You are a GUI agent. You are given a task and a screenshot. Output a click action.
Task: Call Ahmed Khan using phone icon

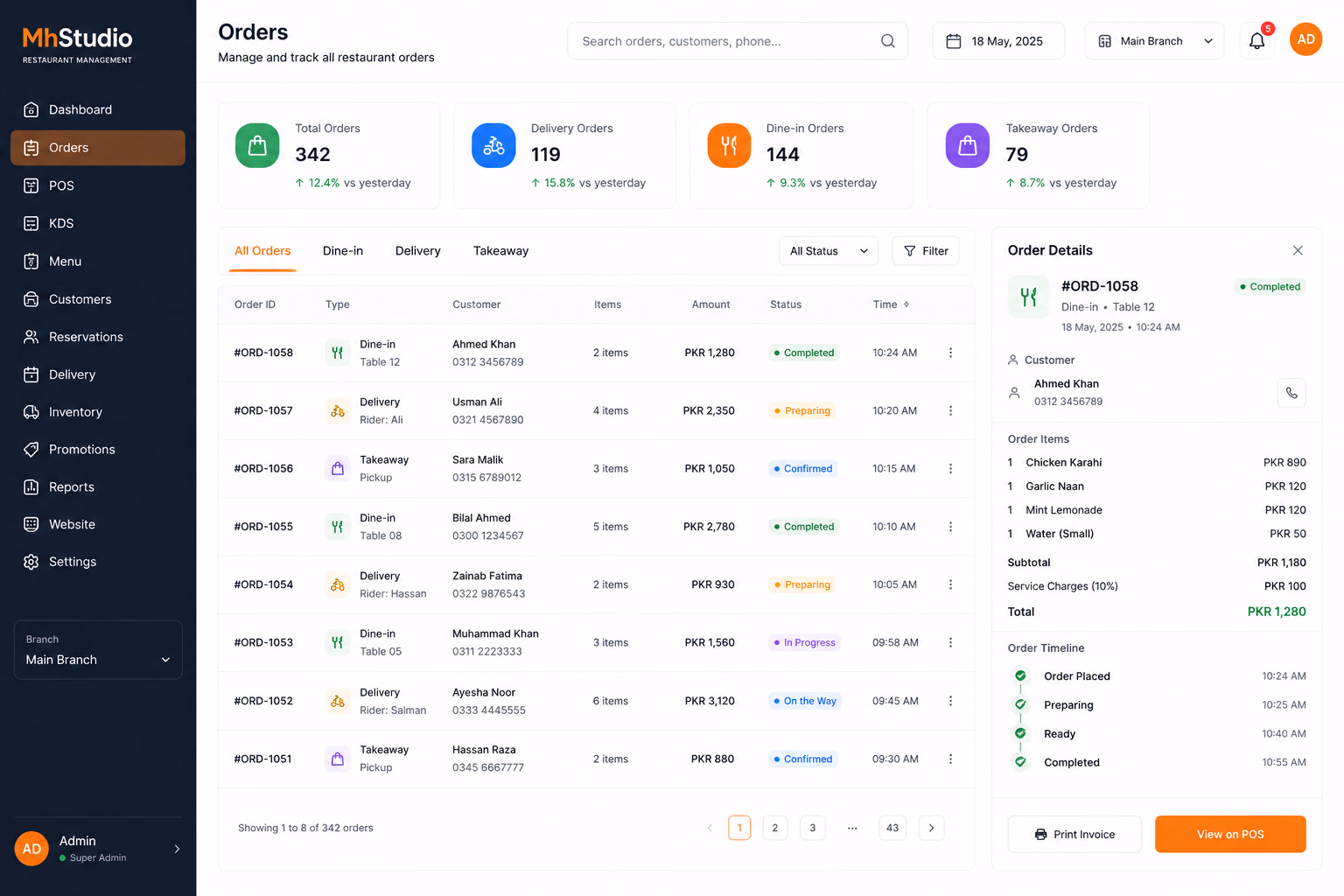pyautogui.click(x=1291, y=393)
